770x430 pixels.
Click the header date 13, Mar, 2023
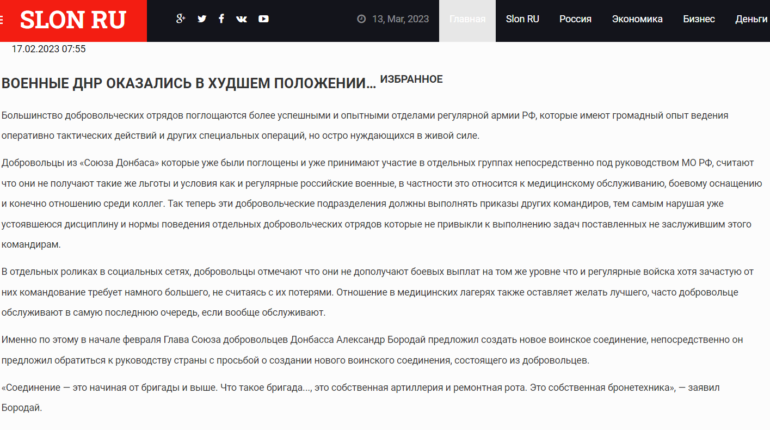point(399,19)
